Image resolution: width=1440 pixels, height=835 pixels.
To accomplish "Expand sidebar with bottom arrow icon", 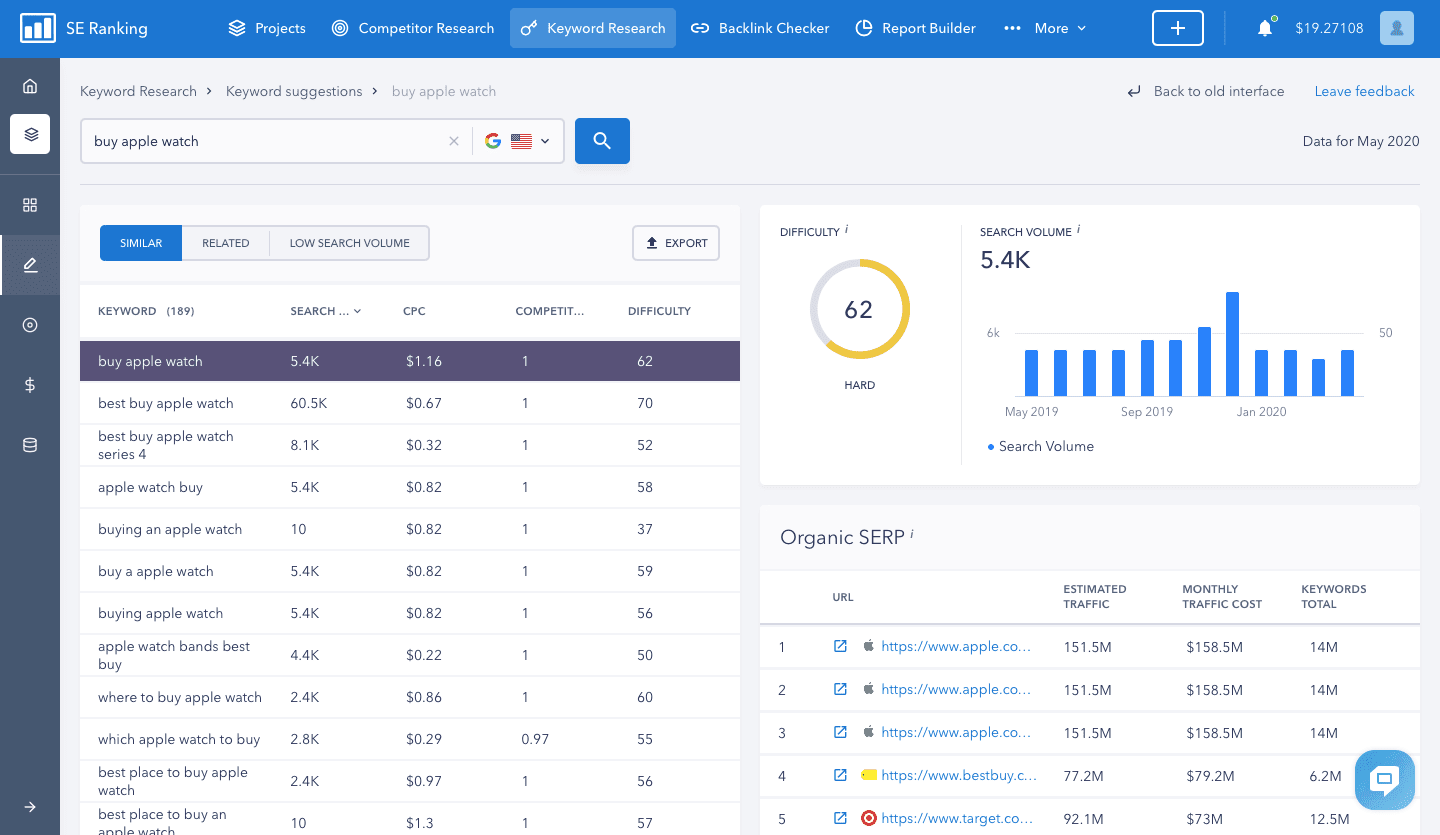I will (x=30, y=807).
